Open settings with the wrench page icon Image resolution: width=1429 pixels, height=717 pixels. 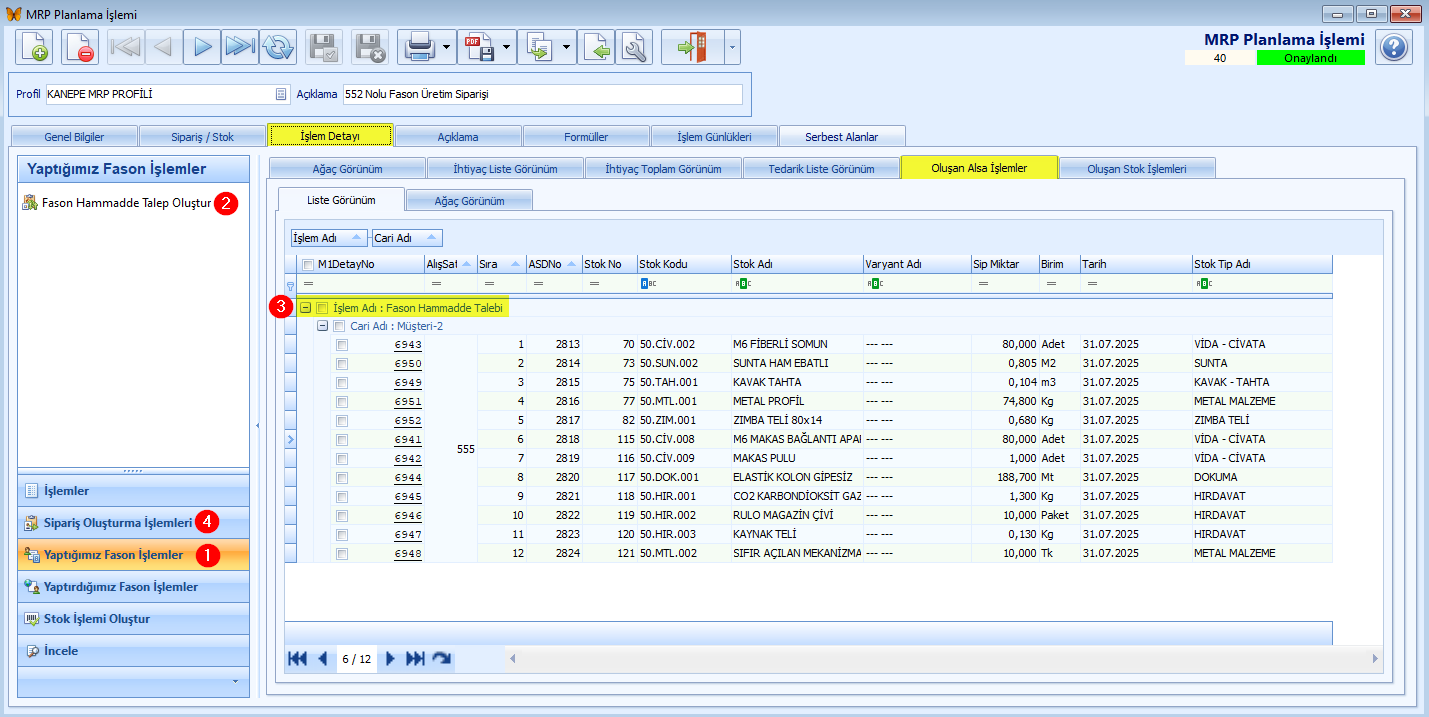coord(634,47)
